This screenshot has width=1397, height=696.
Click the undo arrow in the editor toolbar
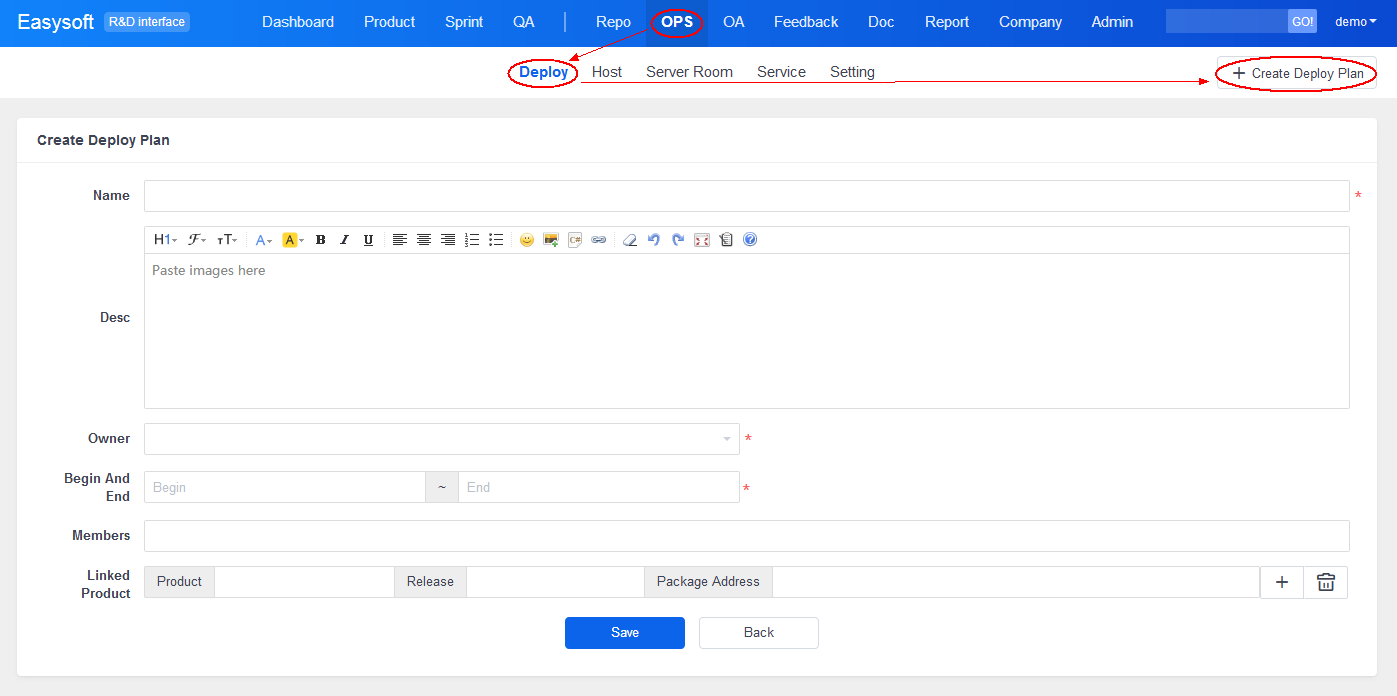[654, 240]
